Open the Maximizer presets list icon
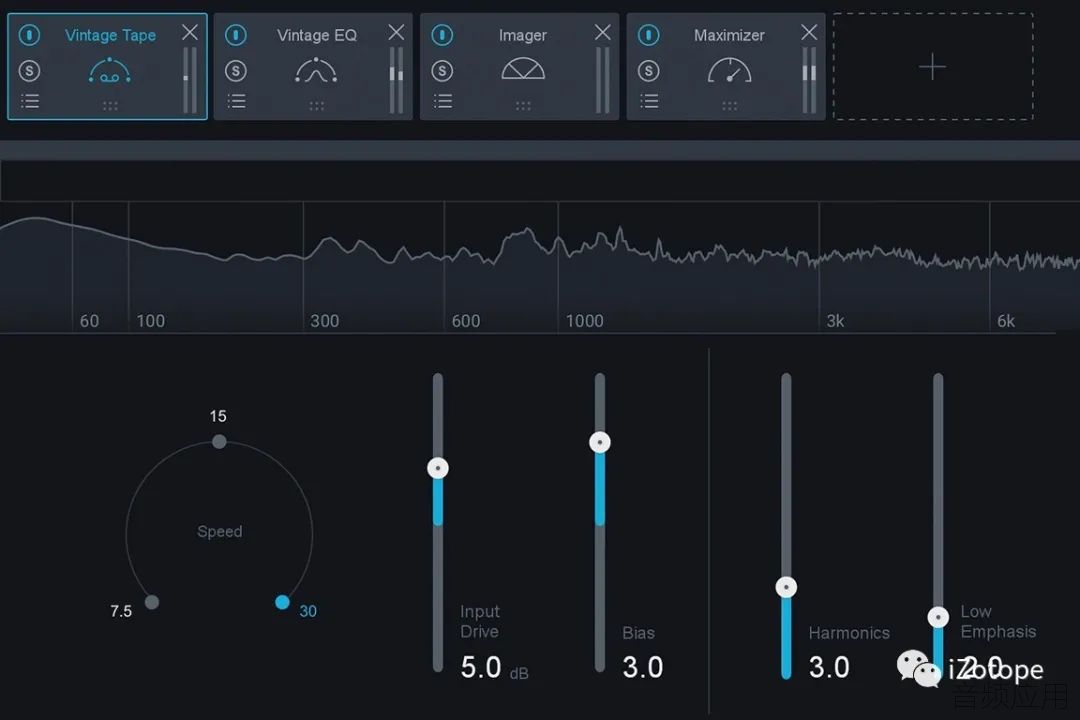This screenshot has height=720, width=1080. point(649,101)
